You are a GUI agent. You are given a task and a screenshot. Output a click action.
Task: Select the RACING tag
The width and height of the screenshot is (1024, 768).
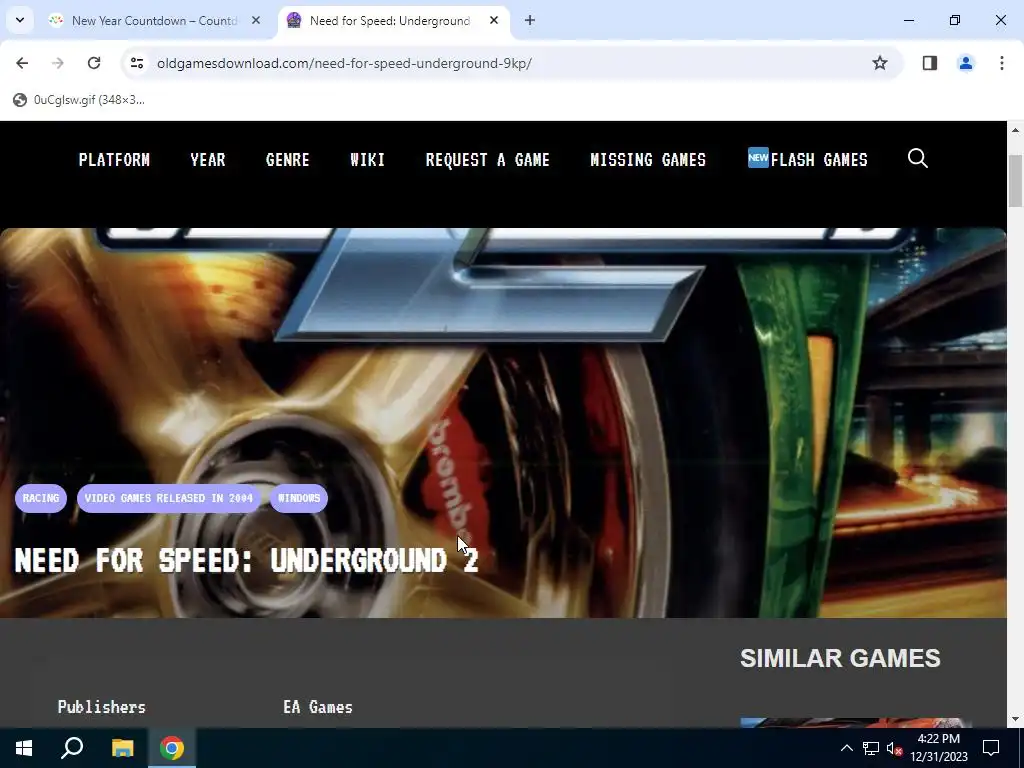point(41,498)
